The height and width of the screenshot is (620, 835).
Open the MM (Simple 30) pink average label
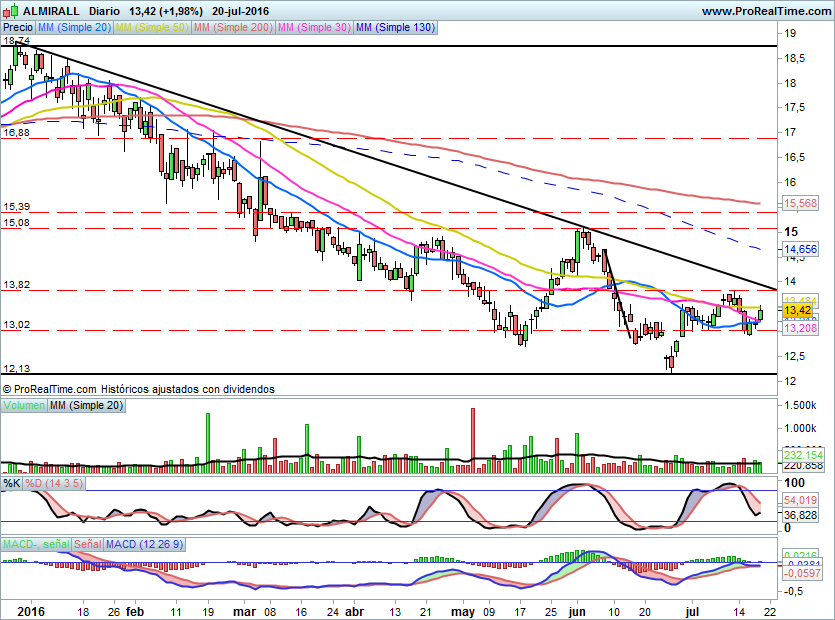(314, 27)
